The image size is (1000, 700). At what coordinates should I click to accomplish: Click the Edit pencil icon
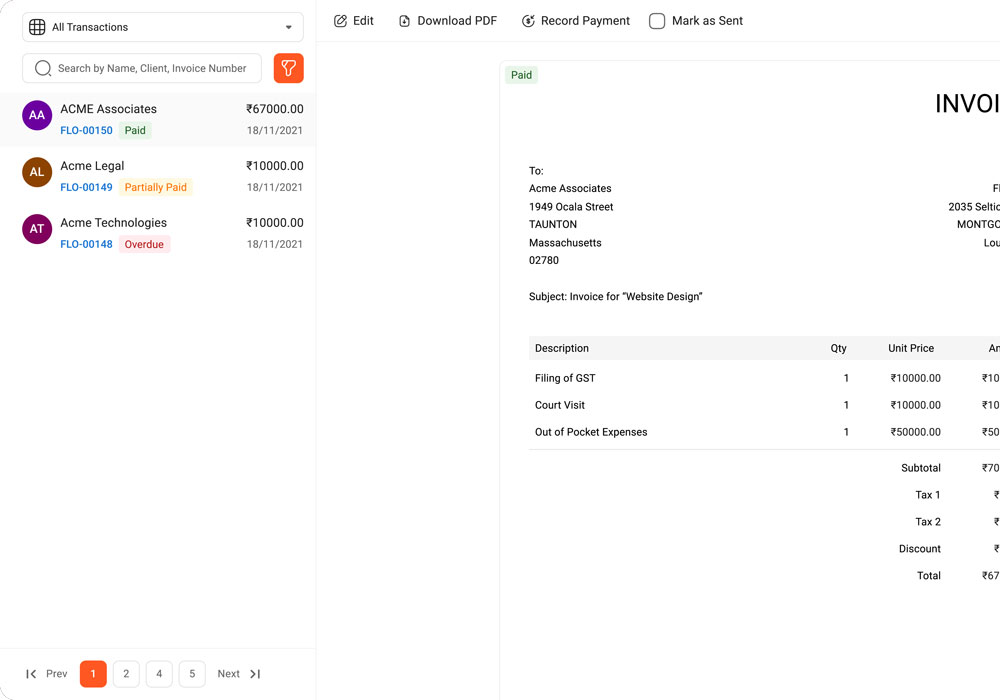(341, 21)
